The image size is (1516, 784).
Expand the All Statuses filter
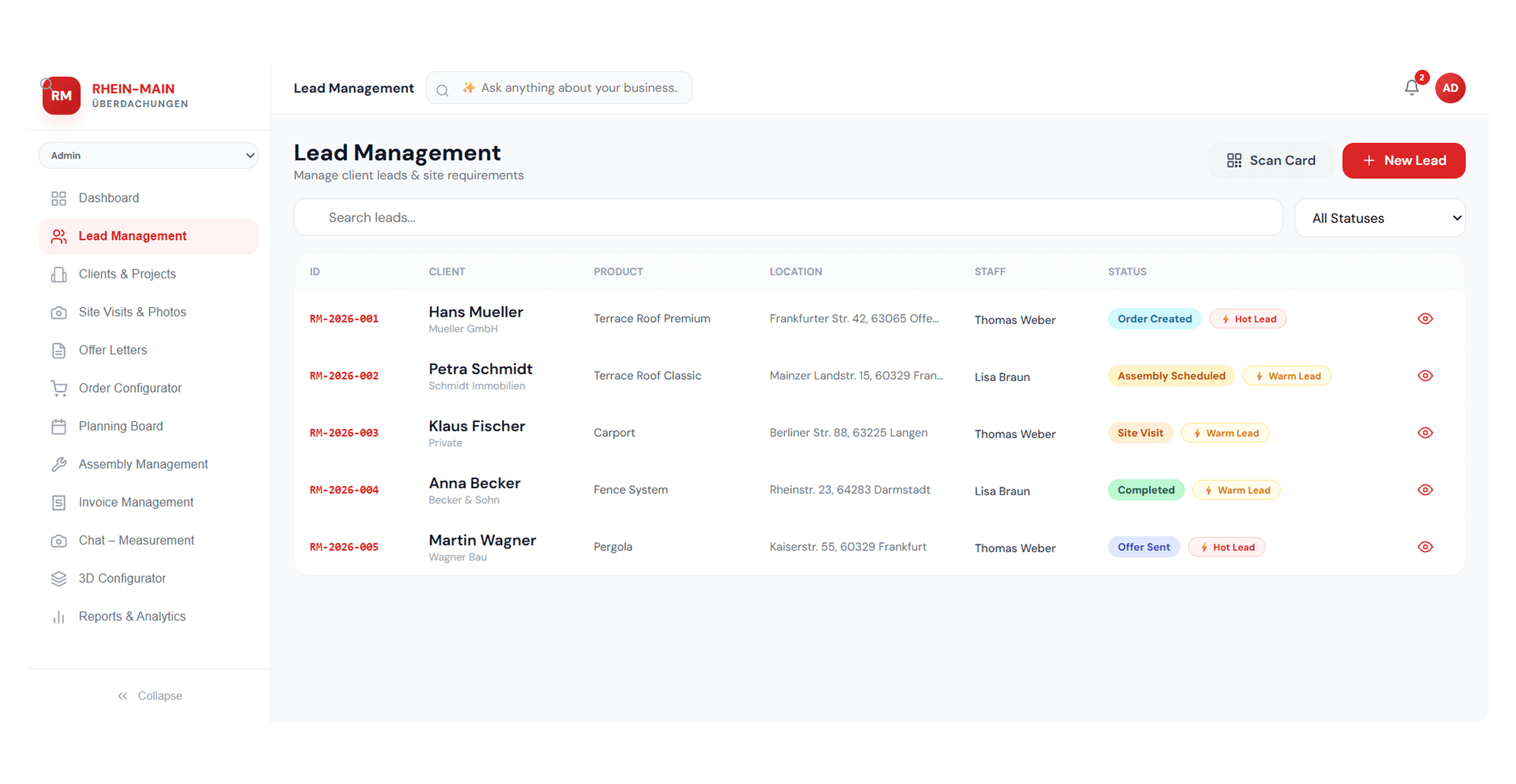click(x=1380, y=218)
